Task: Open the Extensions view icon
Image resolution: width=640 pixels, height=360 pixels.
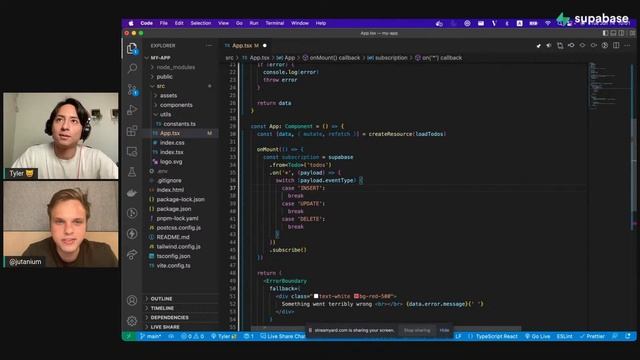Action: click(132, 131)
